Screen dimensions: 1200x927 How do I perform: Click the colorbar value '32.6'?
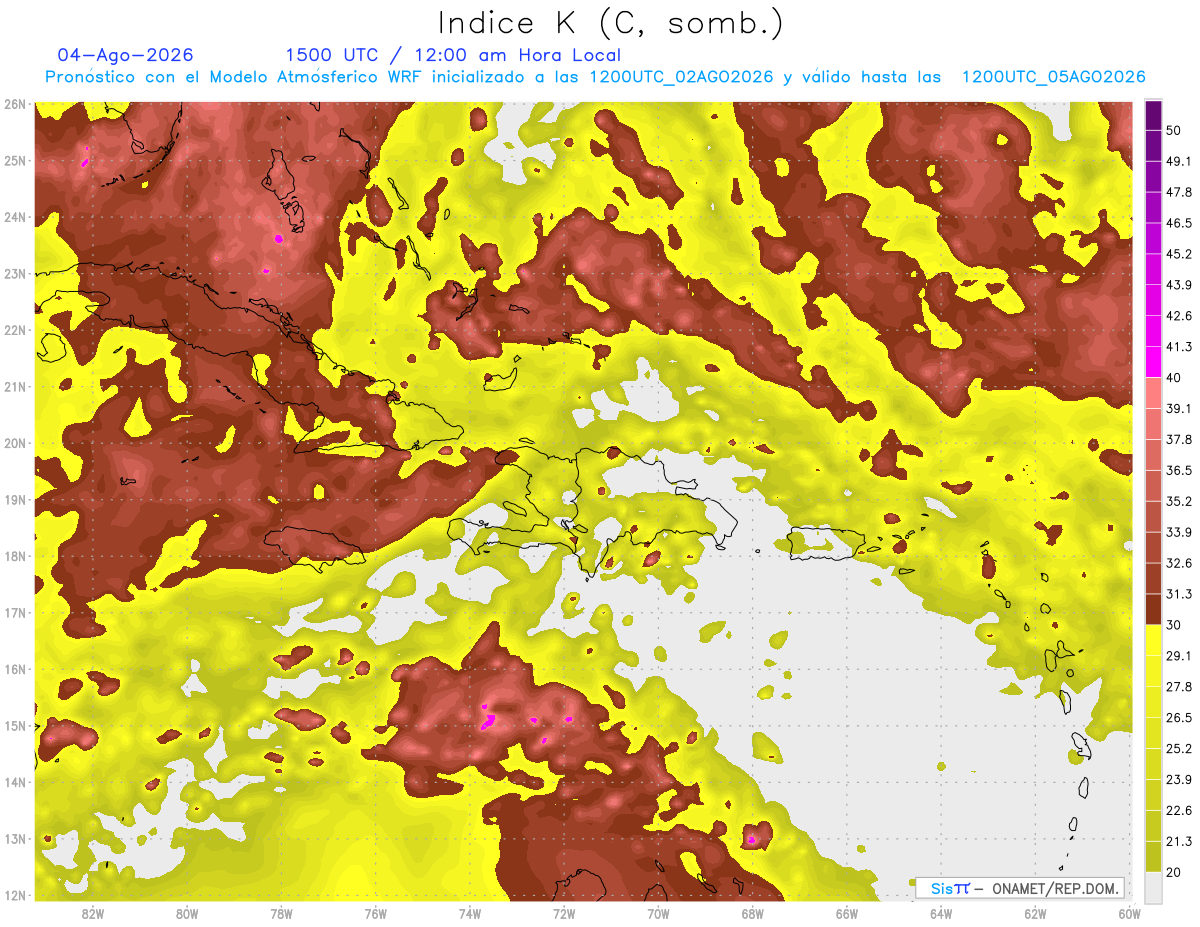tap(1178, 563)
